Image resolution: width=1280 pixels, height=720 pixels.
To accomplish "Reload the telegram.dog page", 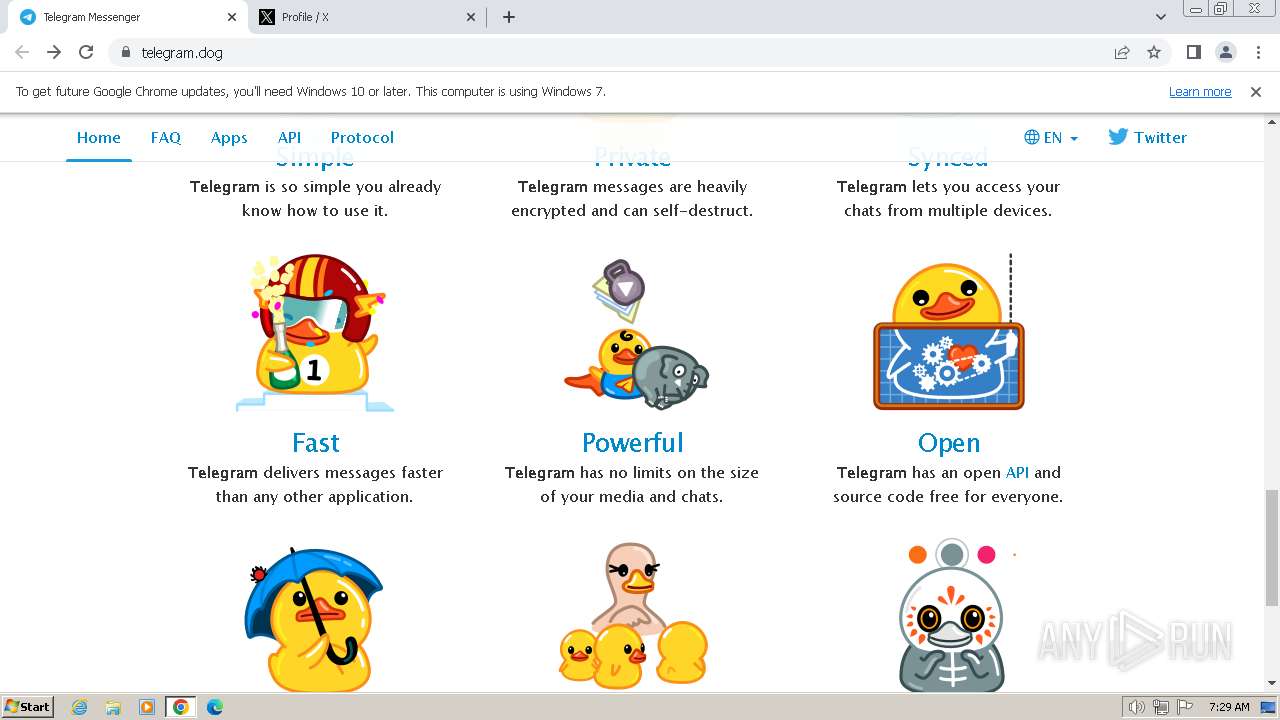I will click(86, 52).
